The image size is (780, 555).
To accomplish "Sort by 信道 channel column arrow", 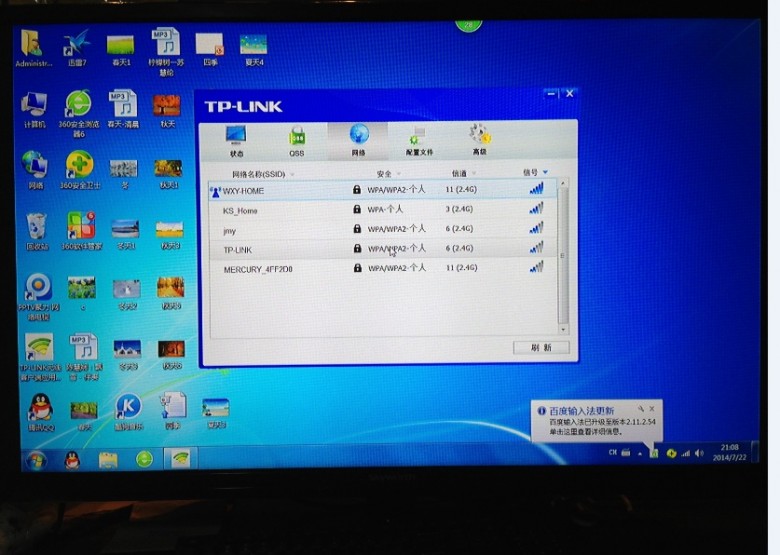I will tap(474, 174).
